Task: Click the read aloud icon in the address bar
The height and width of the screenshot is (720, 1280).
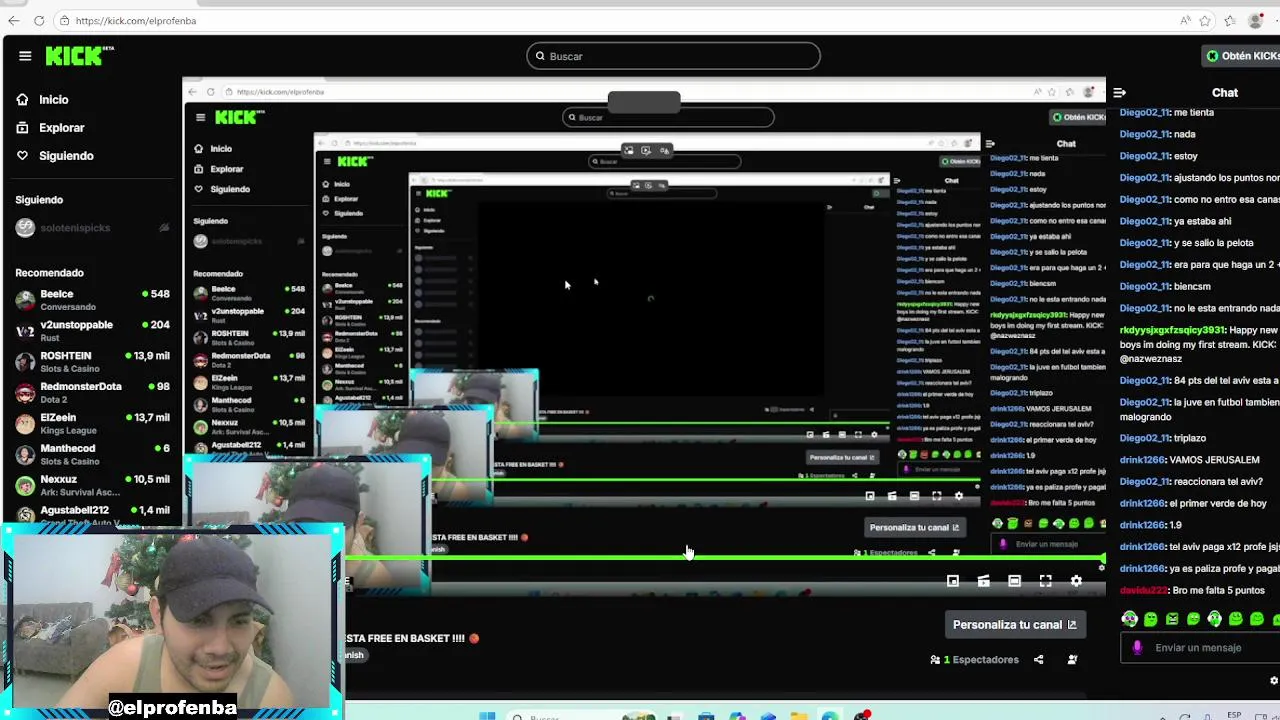Action: [1185, 21]
